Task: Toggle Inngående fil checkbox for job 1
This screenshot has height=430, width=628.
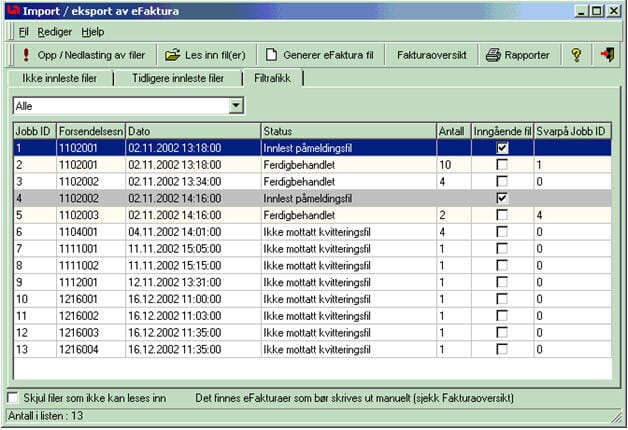Action: click(x=502, y=147)
